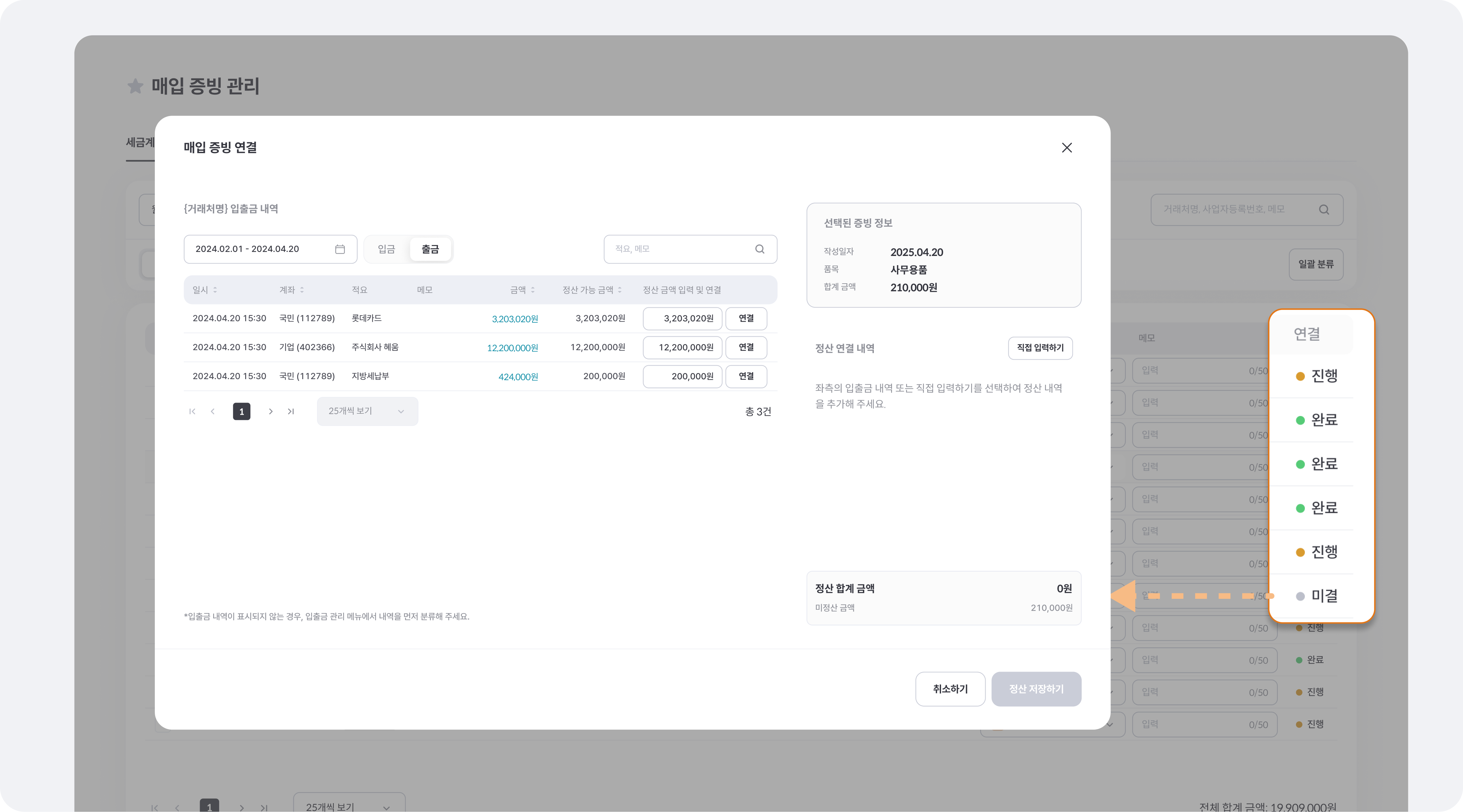
Task: Open the calendar date range picker icon
Action: pyautogui.click(x=340, y=249)
